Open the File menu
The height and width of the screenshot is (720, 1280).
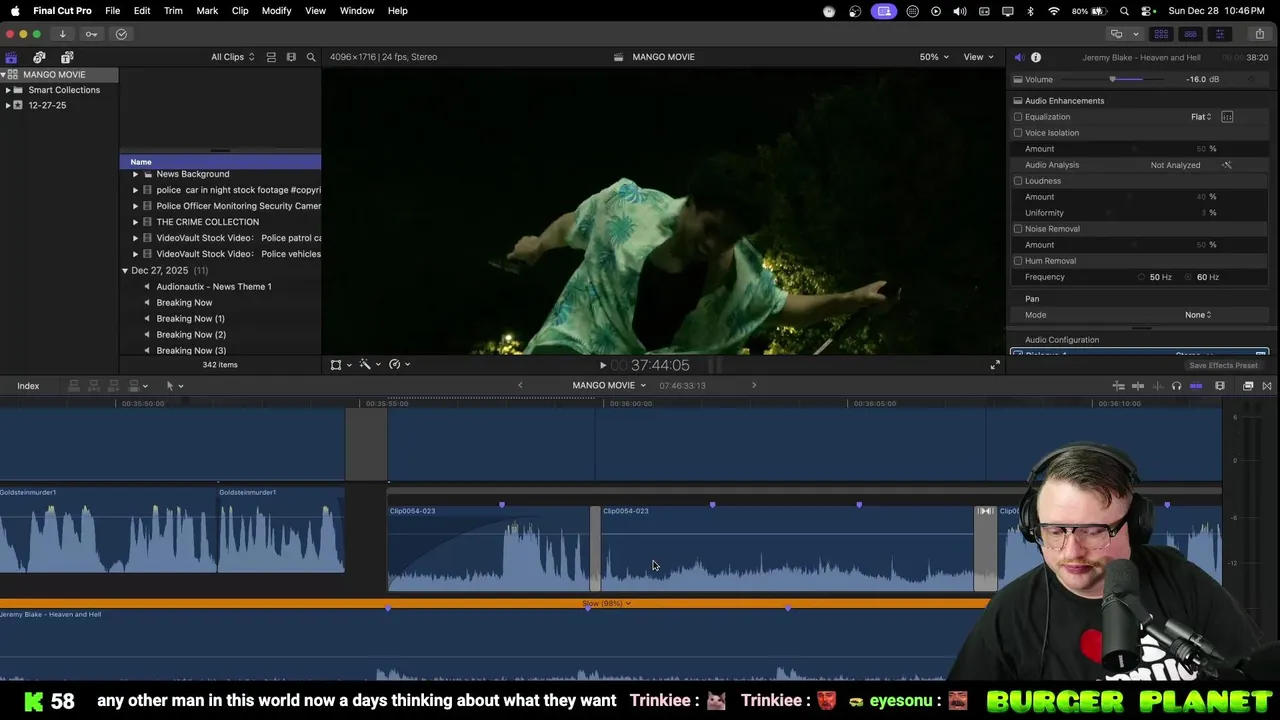pos(113,11)
